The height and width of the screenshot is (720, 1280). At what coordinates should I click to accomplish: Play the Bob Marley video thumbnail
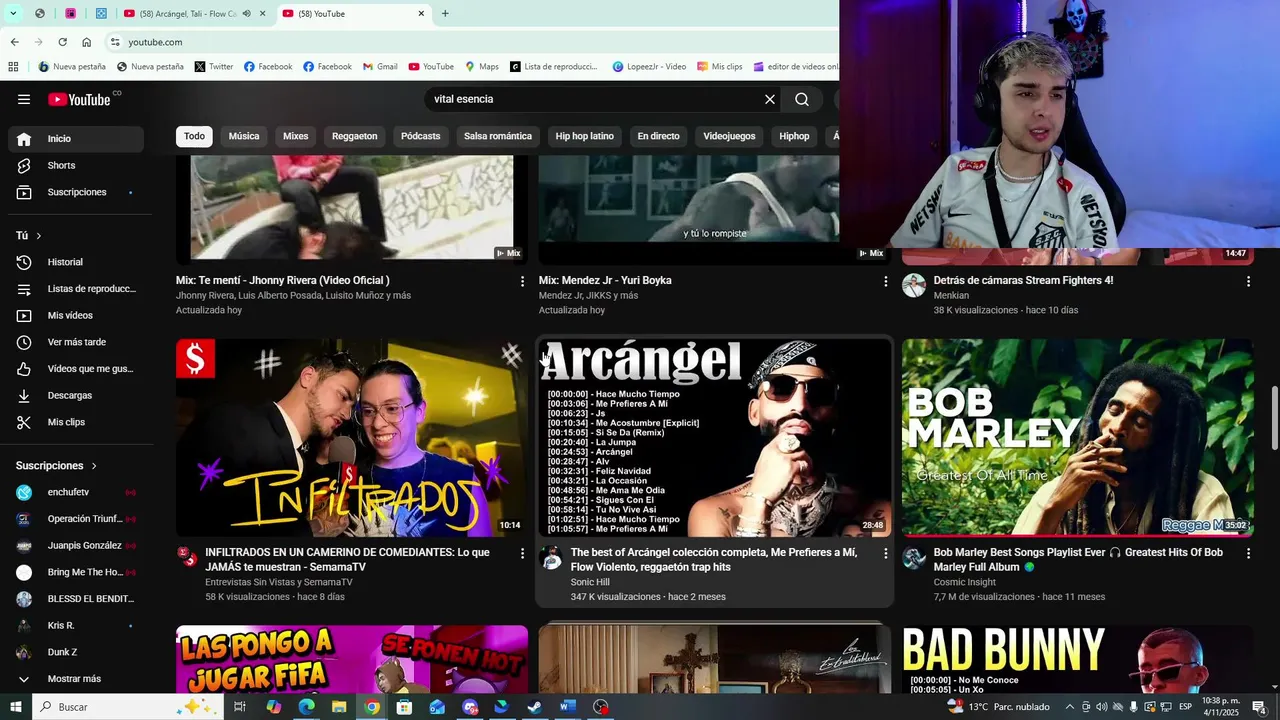pos(1078,437)
